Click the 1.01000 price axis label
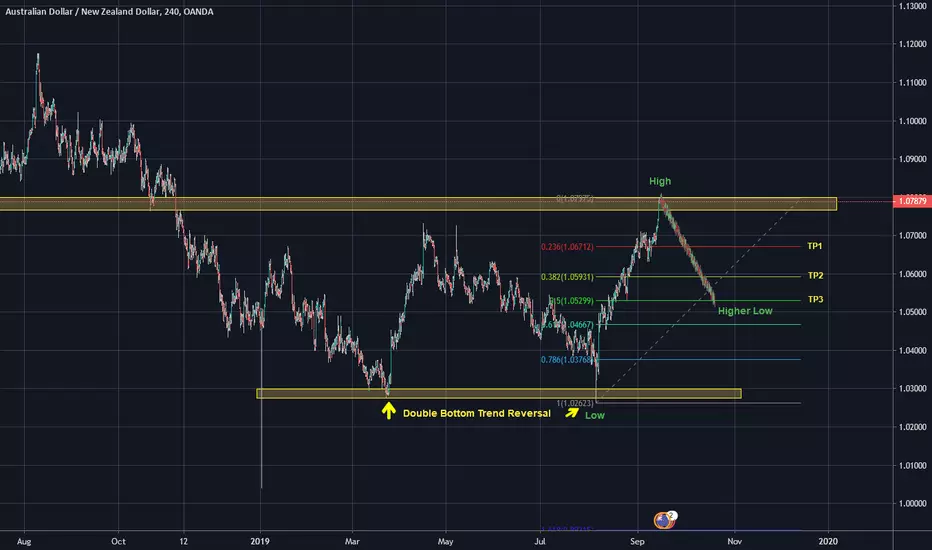 point(912,465)
